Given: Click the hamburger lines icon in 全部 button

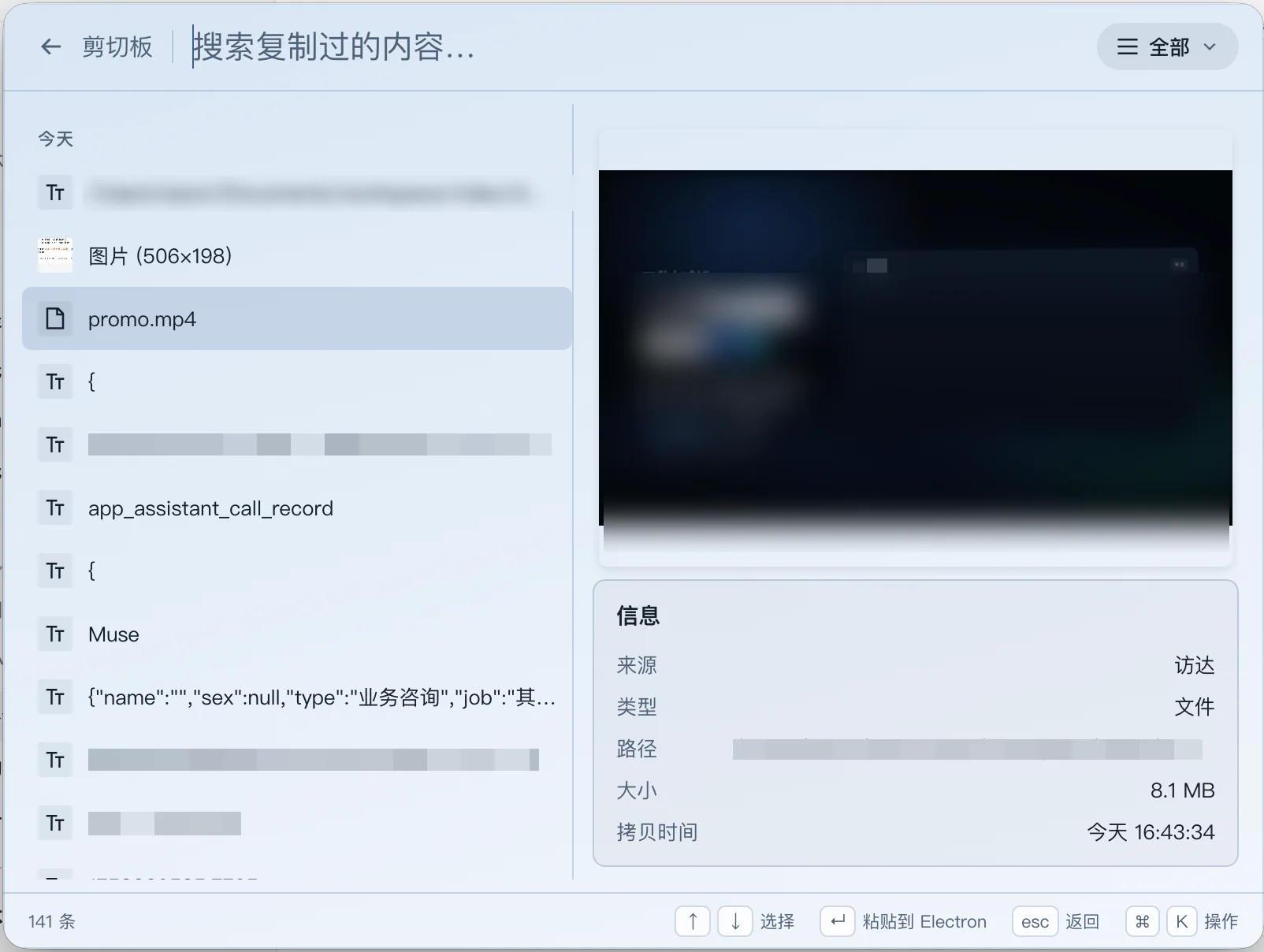Looking at the screenshot, I should click(1128, 47).
